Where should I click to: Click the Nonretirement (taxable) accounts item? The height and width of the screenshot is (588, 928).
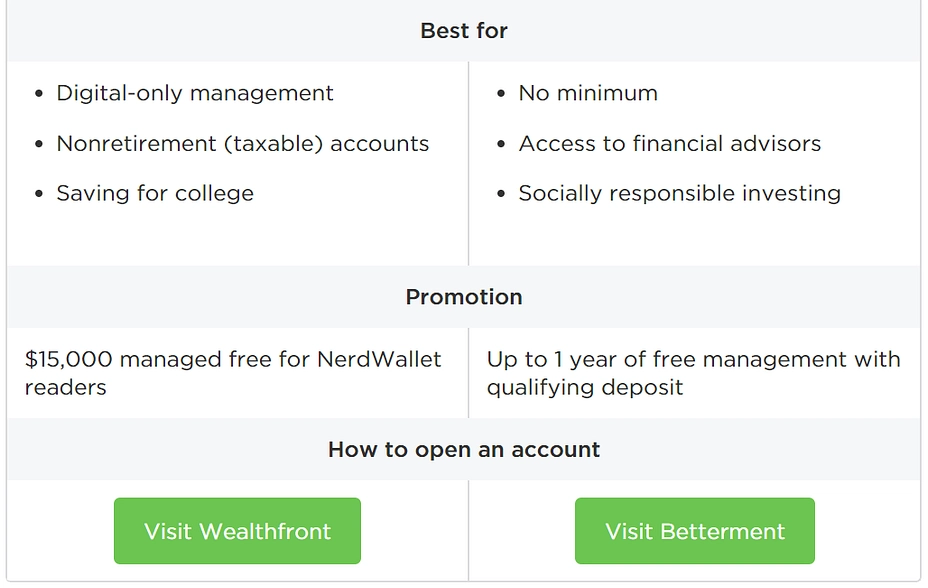point(243,144)
